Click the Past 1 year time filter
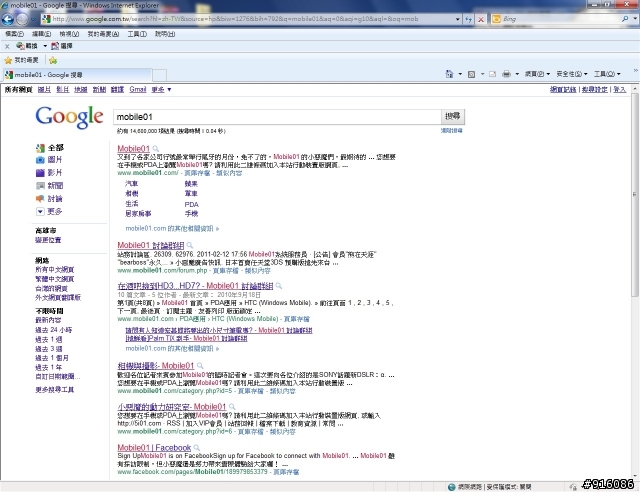The width and height of the screenshot is (640, 492). [49, 367]
